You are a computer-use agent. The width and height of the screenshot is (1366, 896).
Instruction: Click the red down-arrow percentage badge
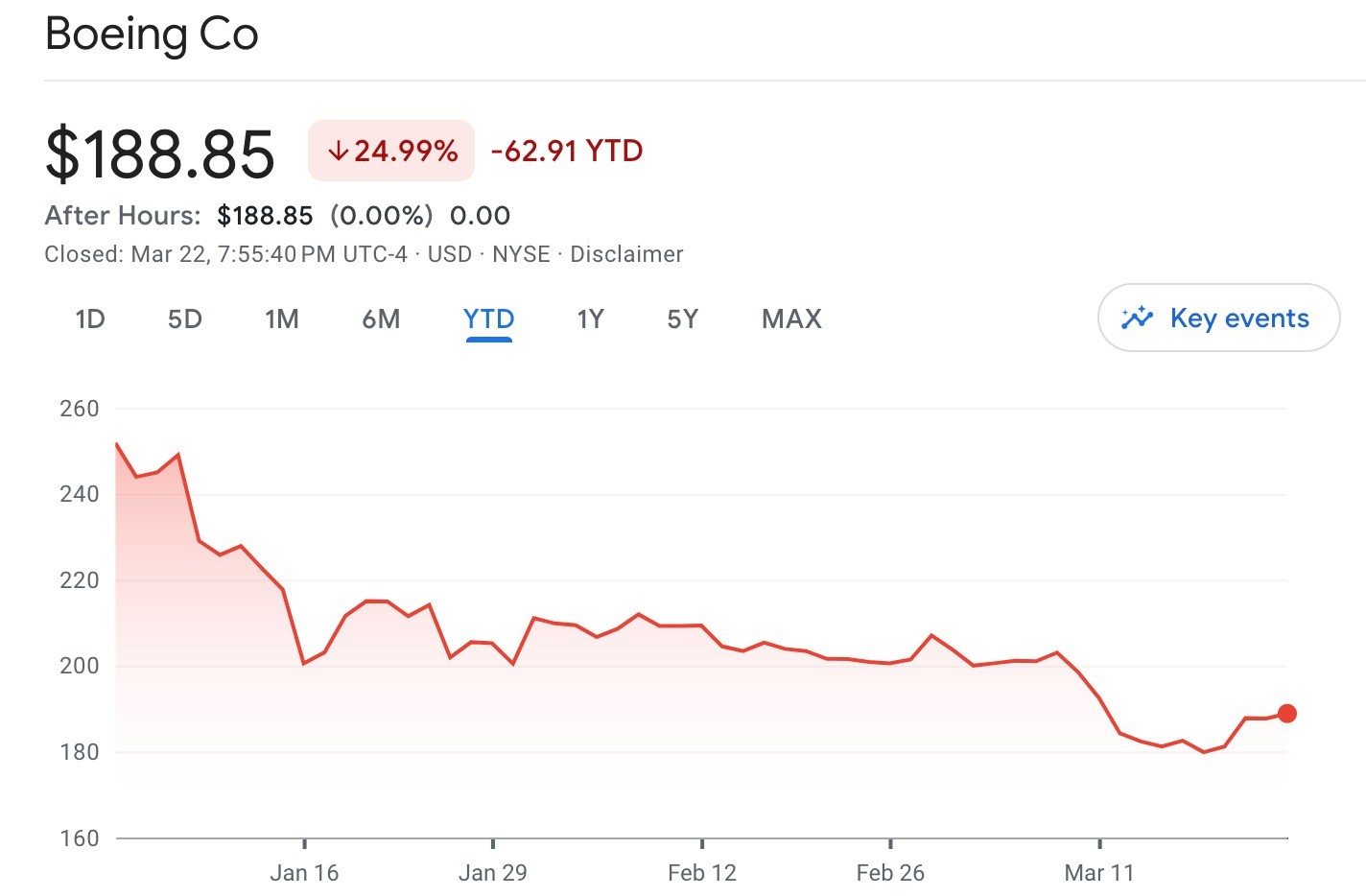click(391, 151)
